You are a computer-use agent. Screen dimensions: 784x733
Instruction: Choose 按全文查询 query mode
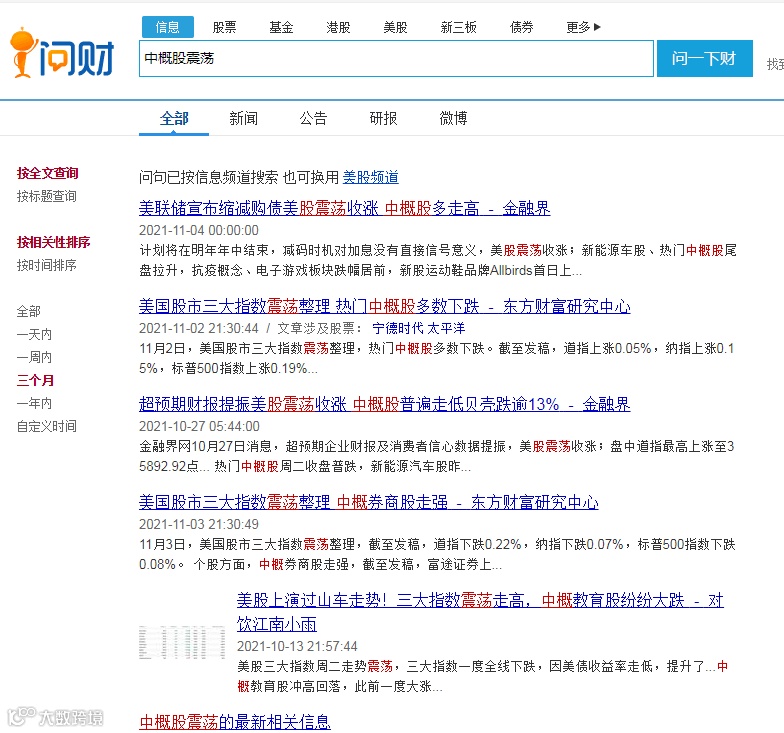(x=48, y=174)
